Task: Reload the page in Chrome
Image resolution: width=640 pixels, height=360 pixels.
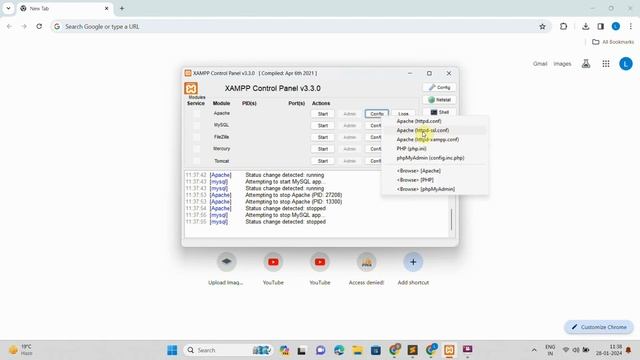Action: coord(39,27)
